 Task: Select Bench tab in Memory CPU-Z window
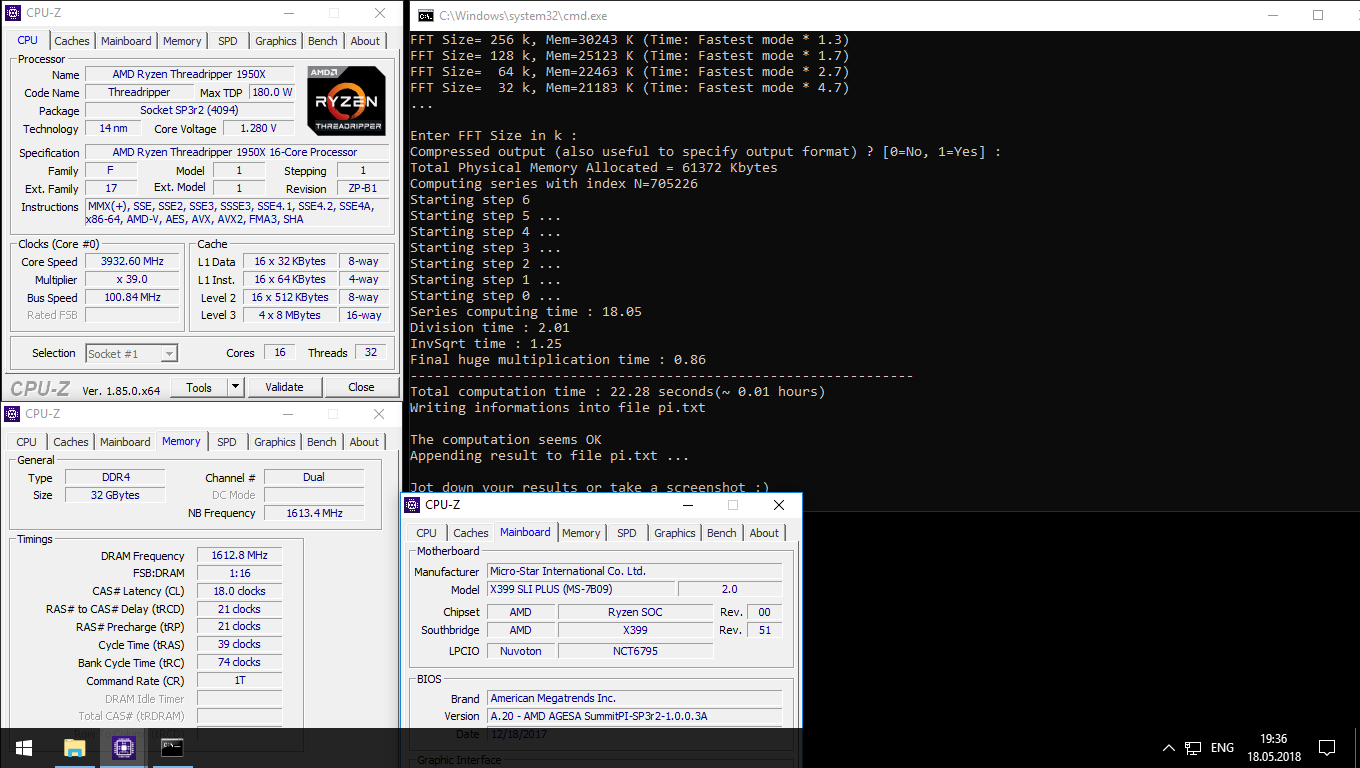tap(321, 442)
